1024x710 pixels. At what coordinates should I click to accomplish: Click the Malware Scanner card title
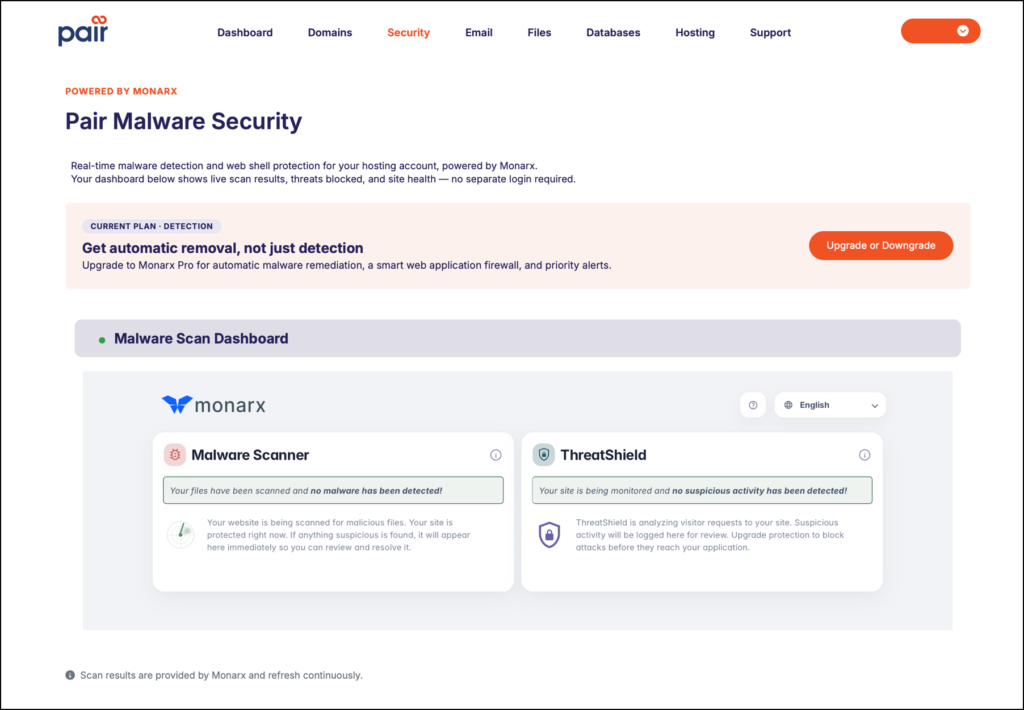pos(250,455)
